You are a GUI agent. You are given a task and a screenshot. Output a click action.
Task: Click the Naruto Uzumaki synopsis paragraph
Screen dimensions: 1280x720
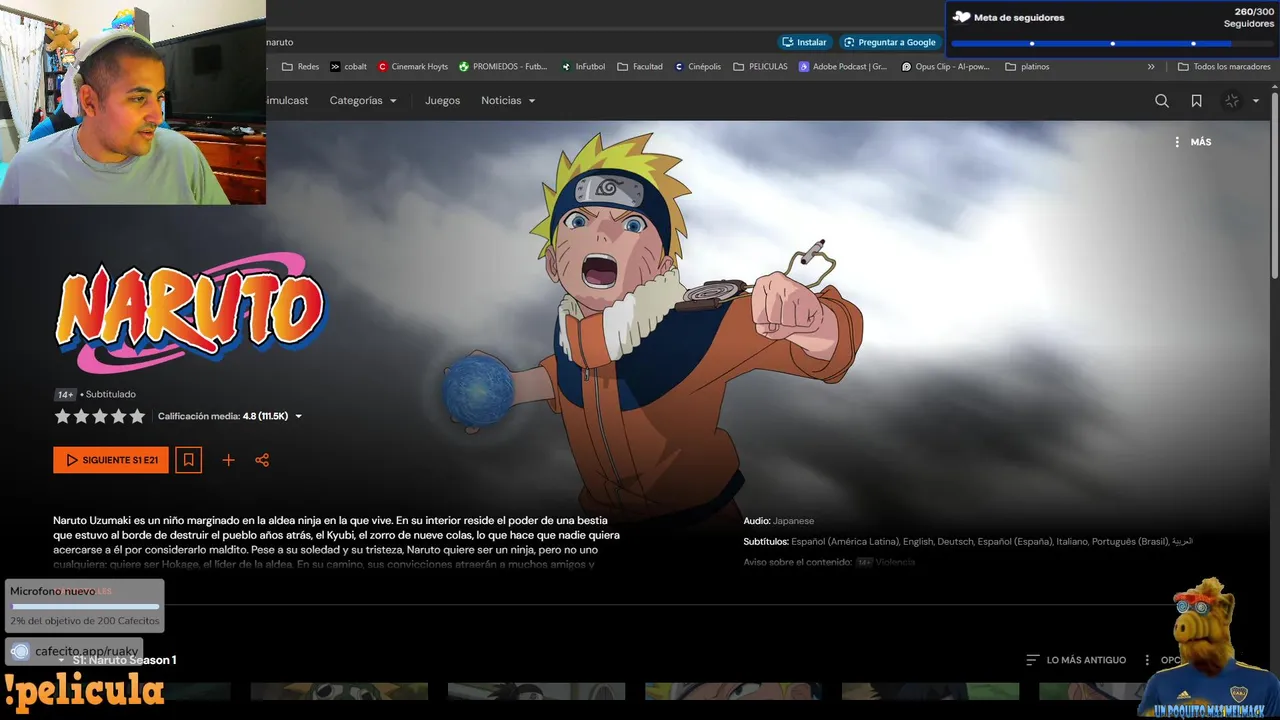[337, 542]
